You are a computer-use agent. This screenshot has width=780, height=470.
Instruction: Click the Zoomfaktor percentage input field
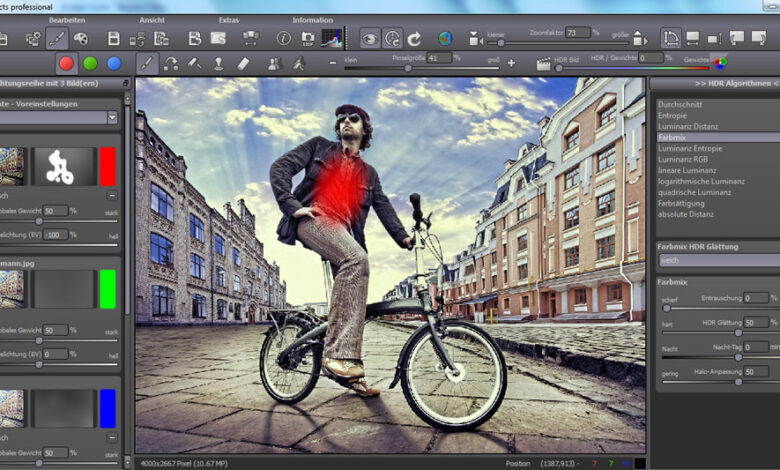pos(577,32)
